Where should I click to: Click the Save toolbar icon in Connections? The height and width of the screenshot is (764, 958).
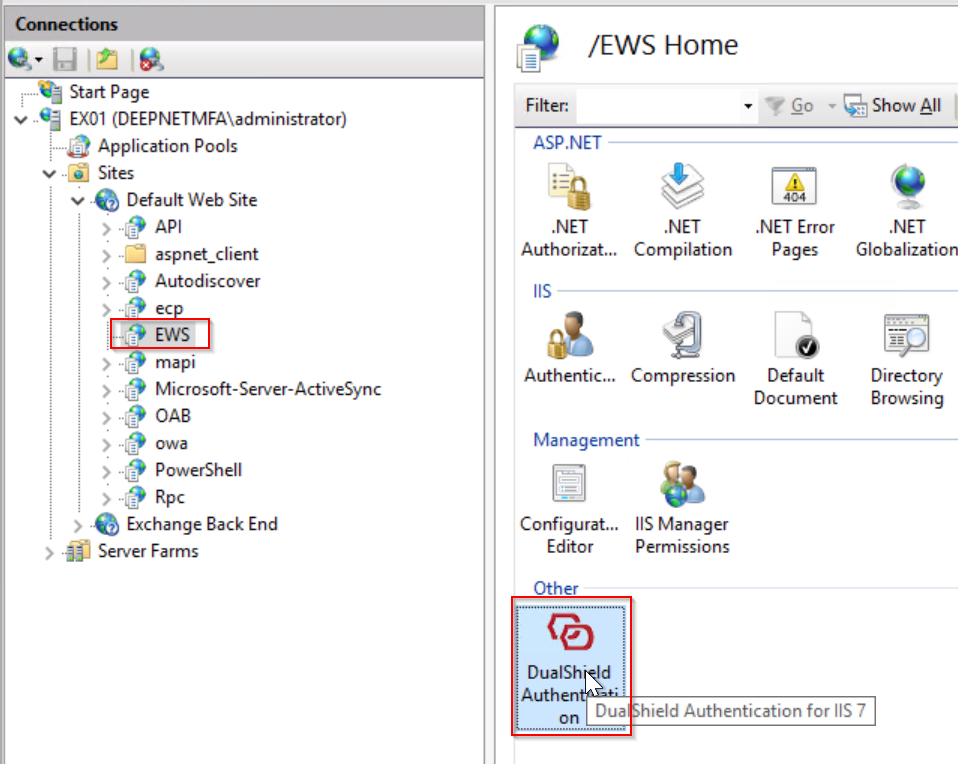pyautogui.click(x=65, y=60)
